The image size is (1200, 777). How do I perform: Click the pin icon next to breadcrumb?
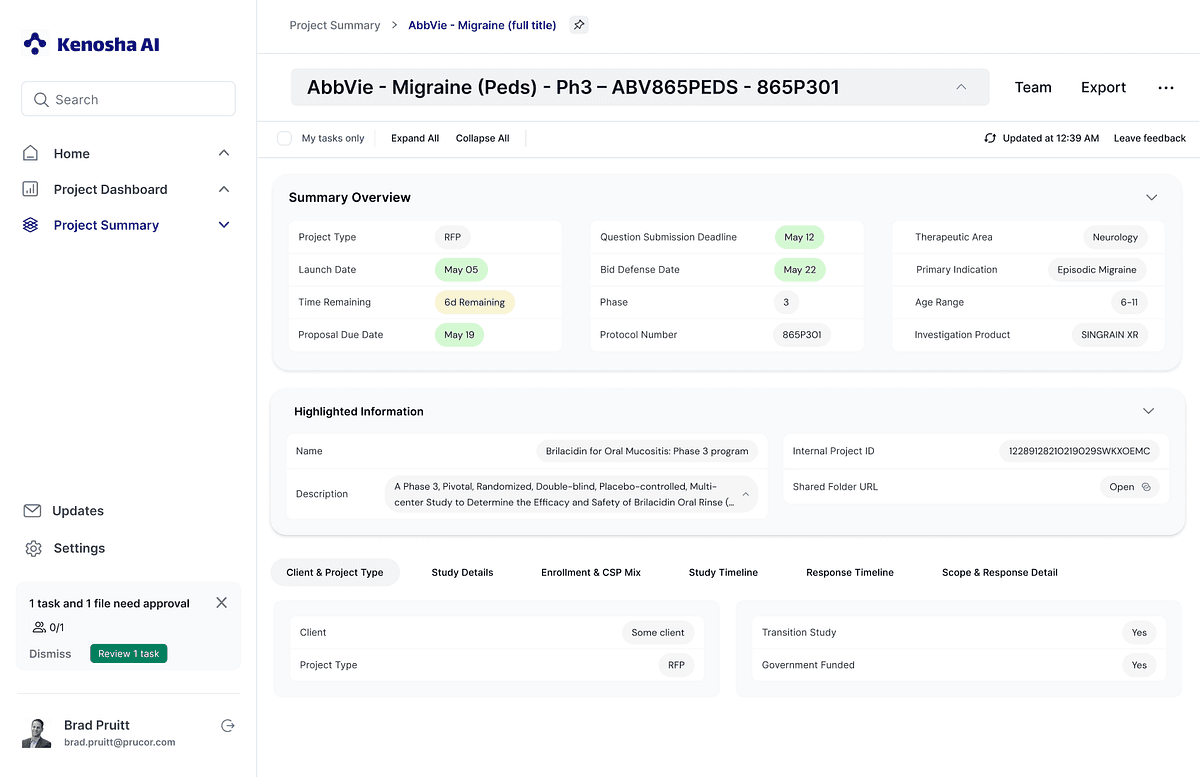pyautogui.click(x=578, y=25)
